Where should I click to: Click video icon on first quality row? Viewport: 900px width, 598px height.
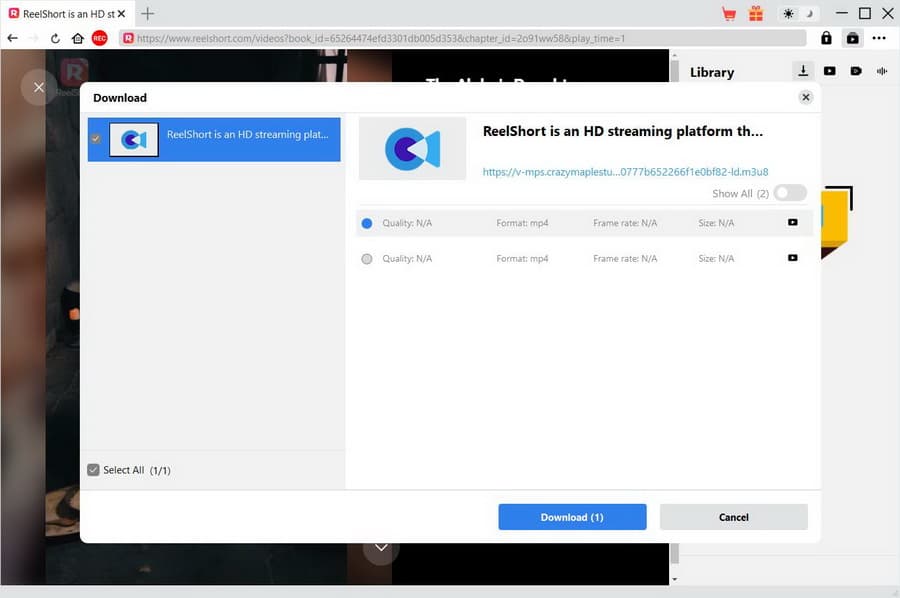[x=793, y=223]
